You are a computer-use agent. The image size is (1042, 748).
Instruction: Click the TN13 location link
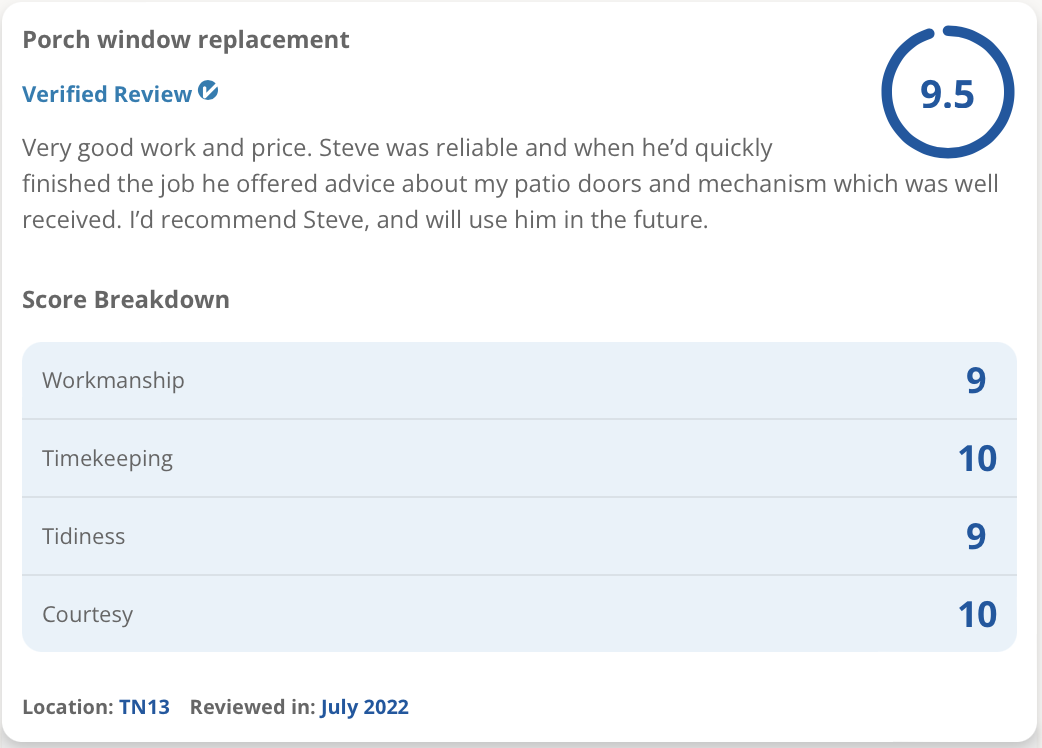(x=144, y=707)
